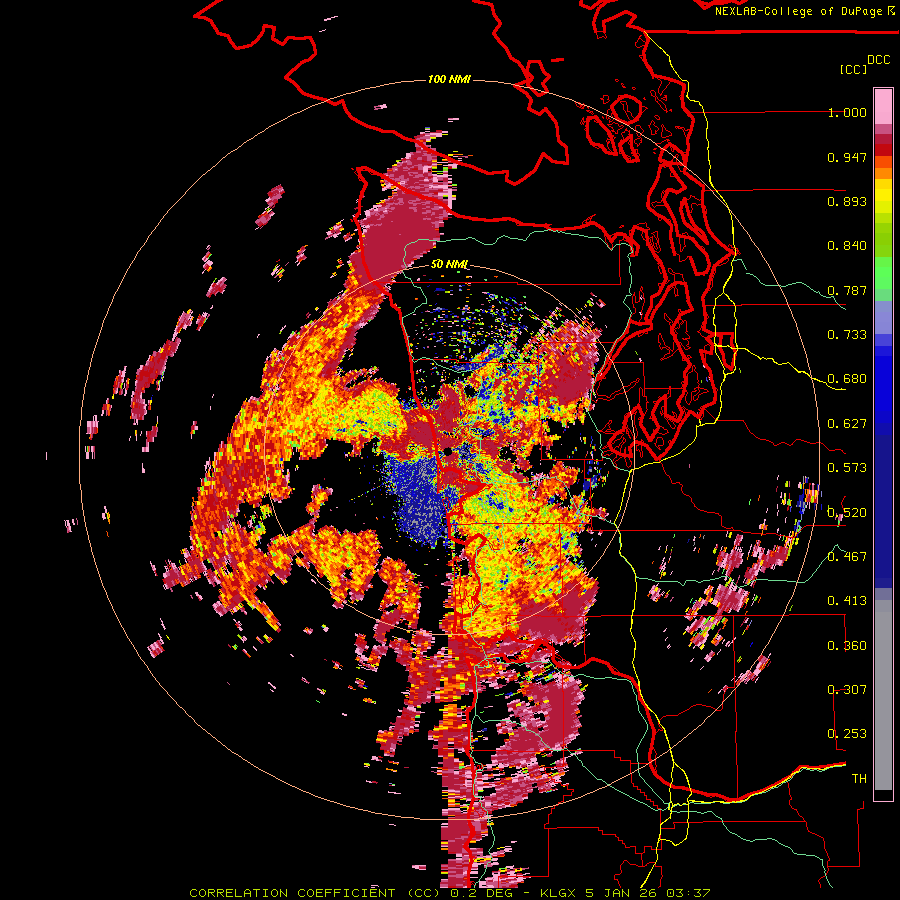Click the [CC] legend unit label
The height and width of the screenshot is (900, 900).
(x=854, y=69)
